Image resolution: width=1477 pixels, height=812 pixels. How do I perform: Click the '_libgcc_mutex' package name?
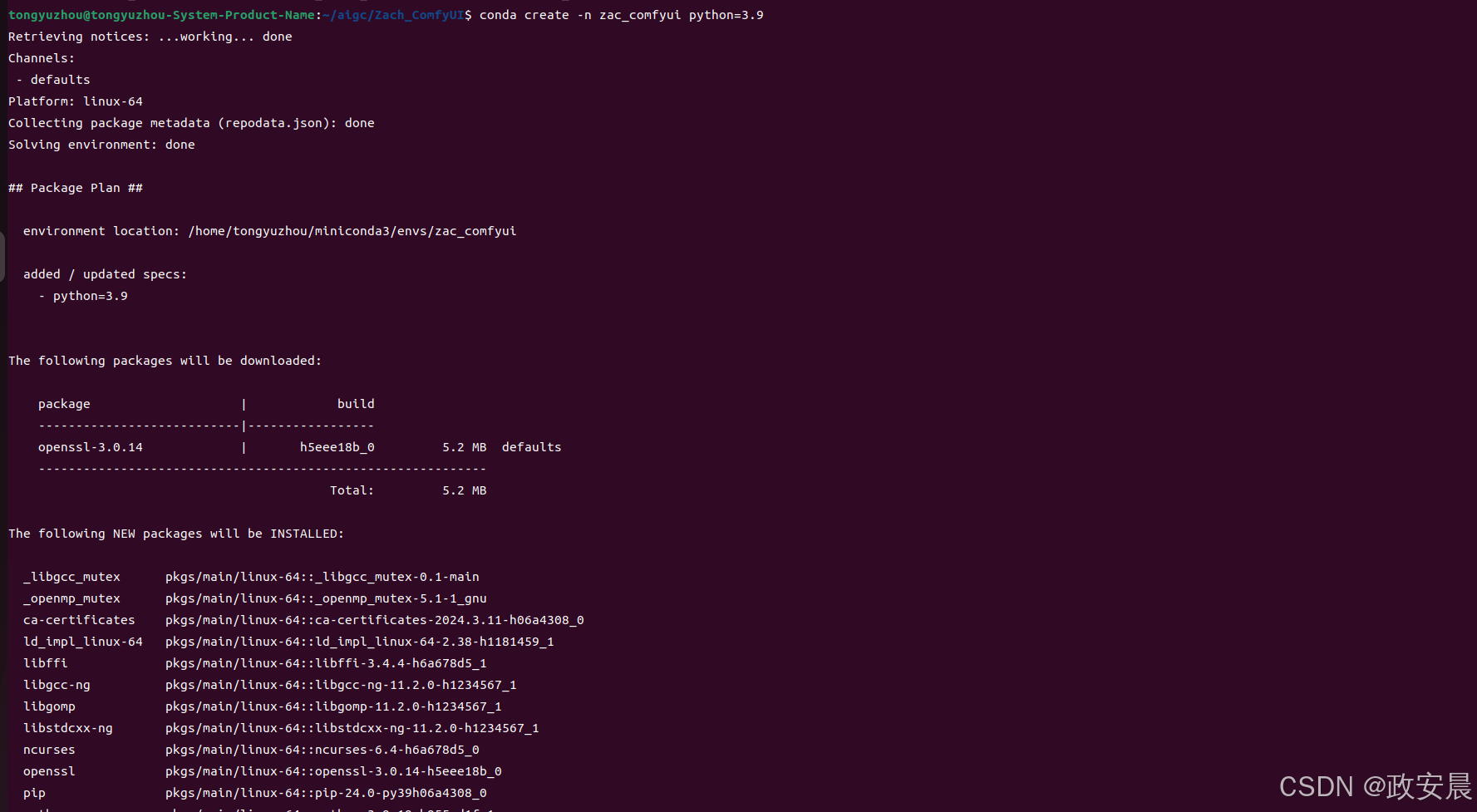coord(71,577)
